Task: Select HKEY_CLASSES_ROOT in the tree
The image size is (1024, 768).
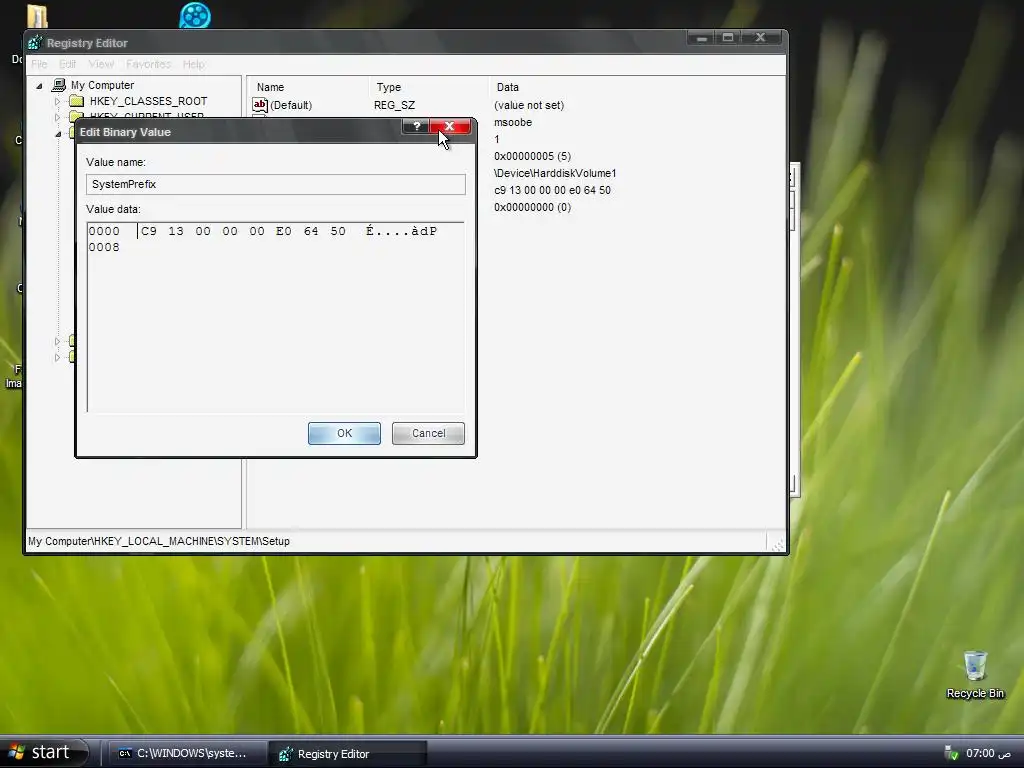Action: (x=148, y=101)
